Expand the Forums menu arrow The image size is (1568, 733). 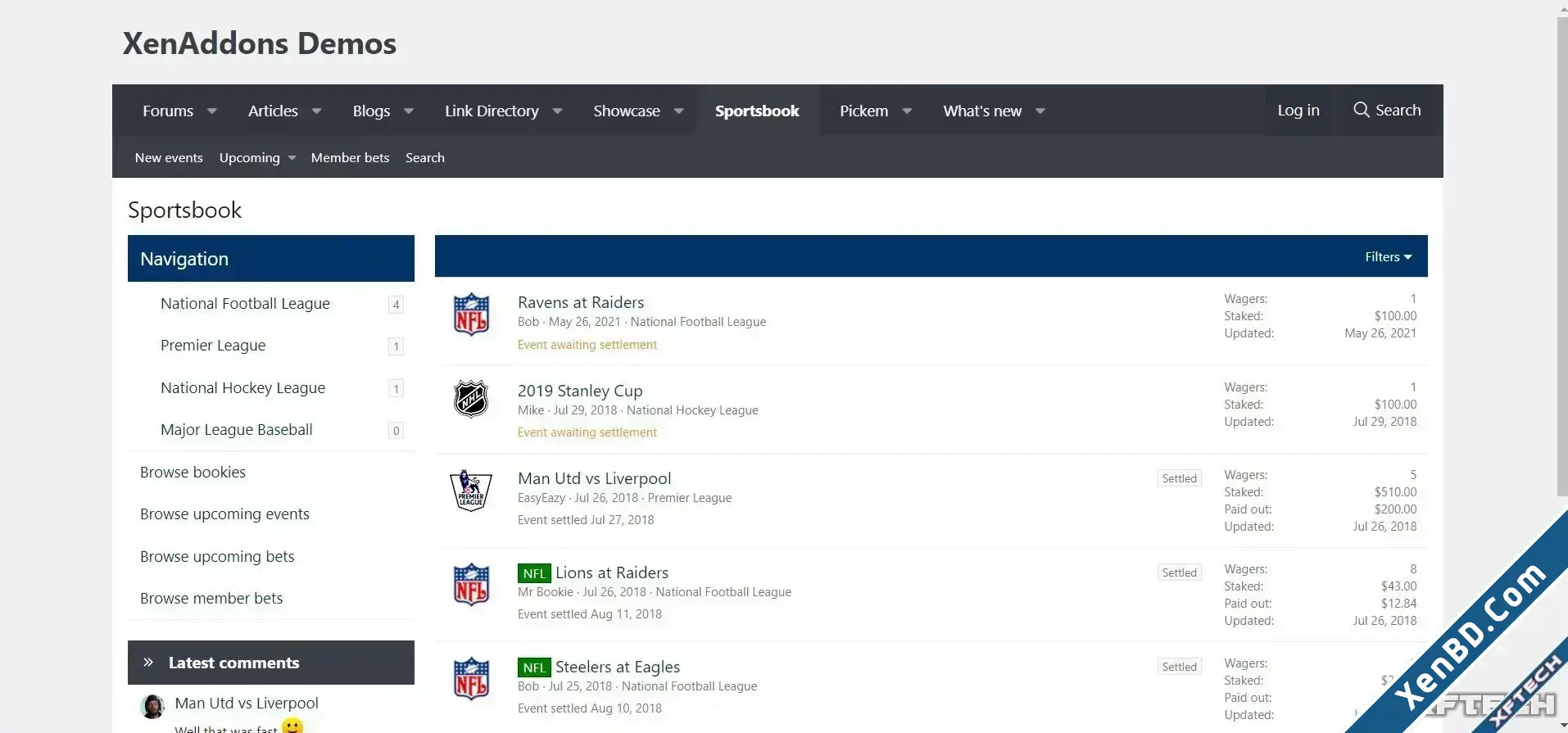pyautogui.click(x=212, y=111)
